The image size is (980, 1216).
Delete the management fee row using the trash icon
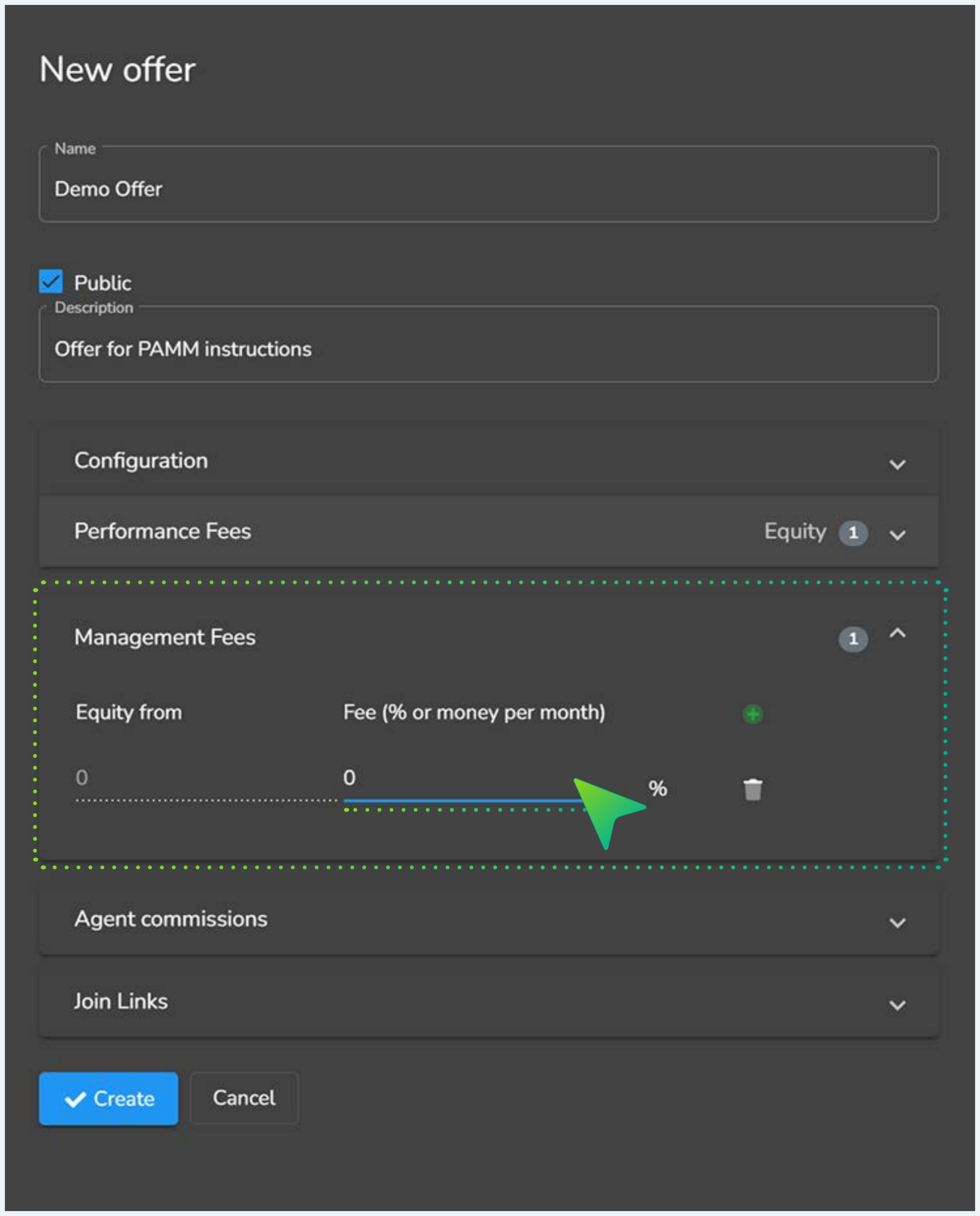(752, 789)
